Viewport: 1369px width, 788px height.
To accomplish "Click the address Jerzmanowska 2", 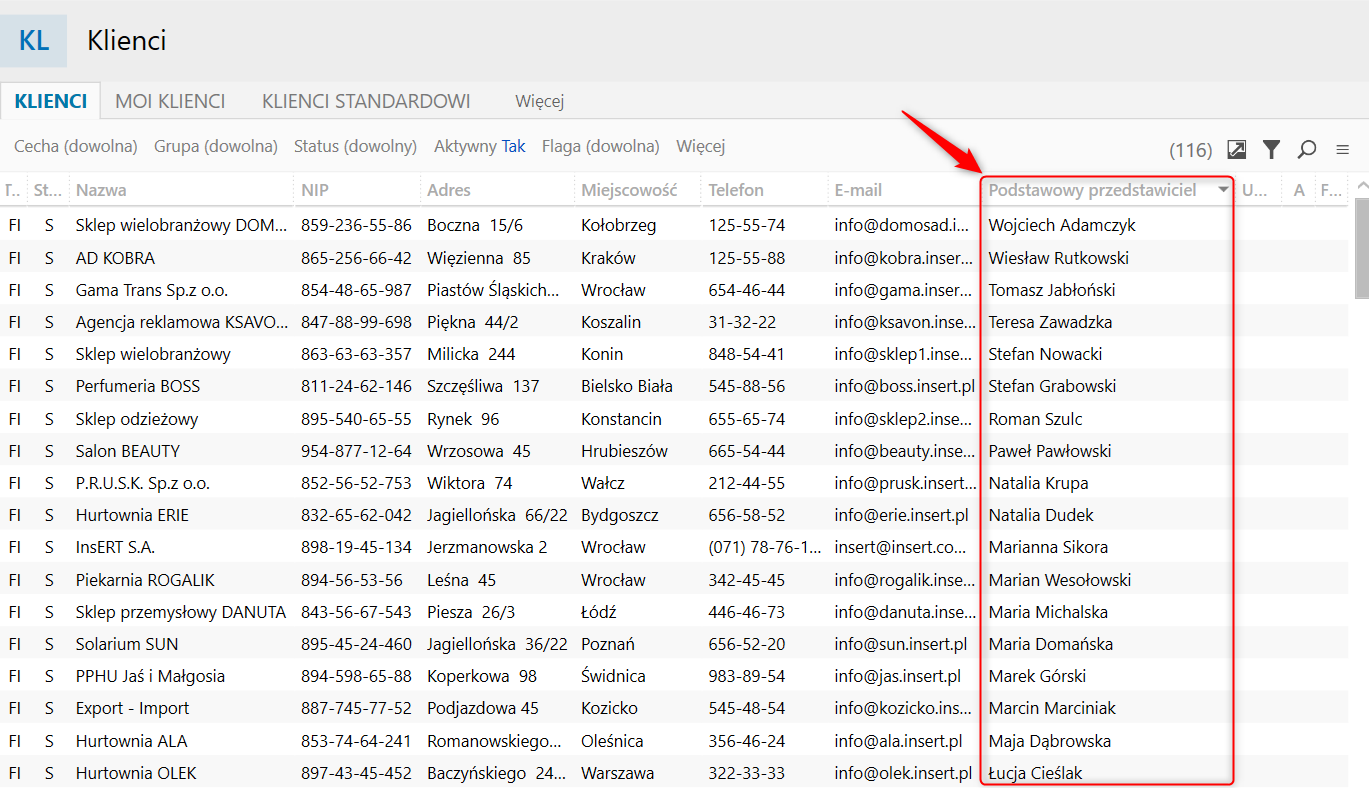I will click(x=487, y=547).
